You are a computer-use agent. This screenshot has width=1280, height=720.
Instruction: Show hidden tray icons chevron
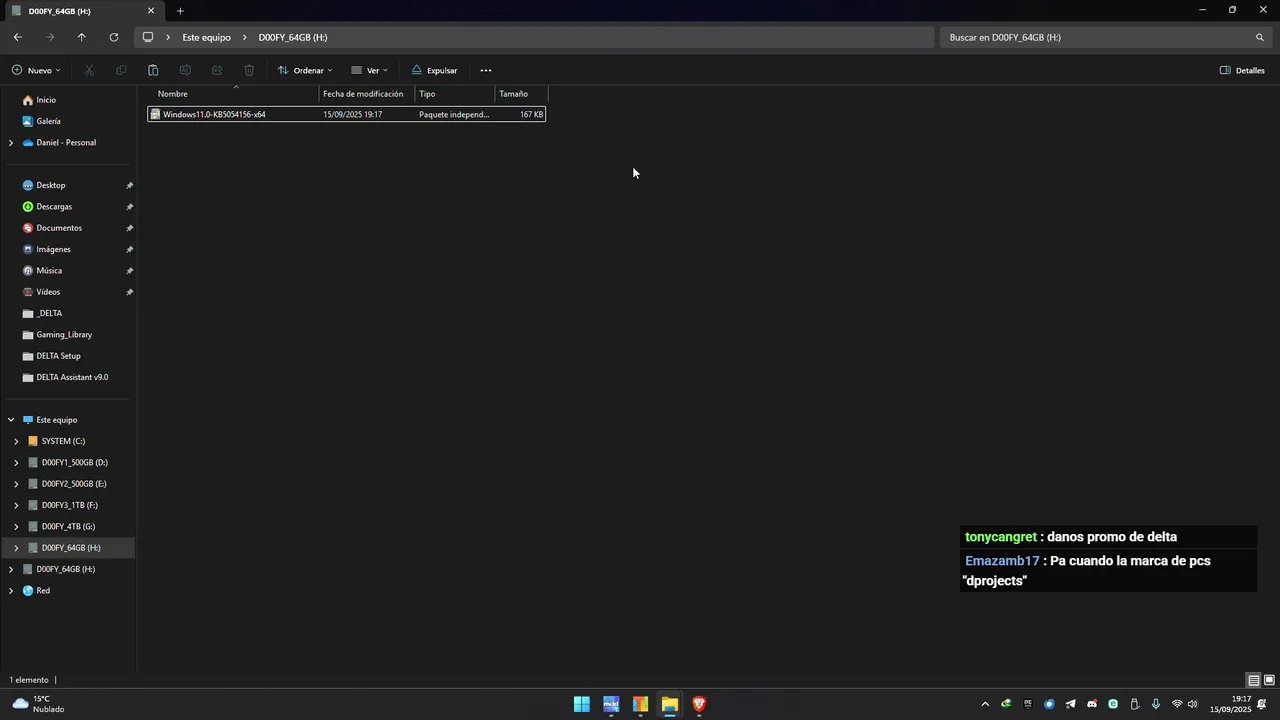click(985, 704)
